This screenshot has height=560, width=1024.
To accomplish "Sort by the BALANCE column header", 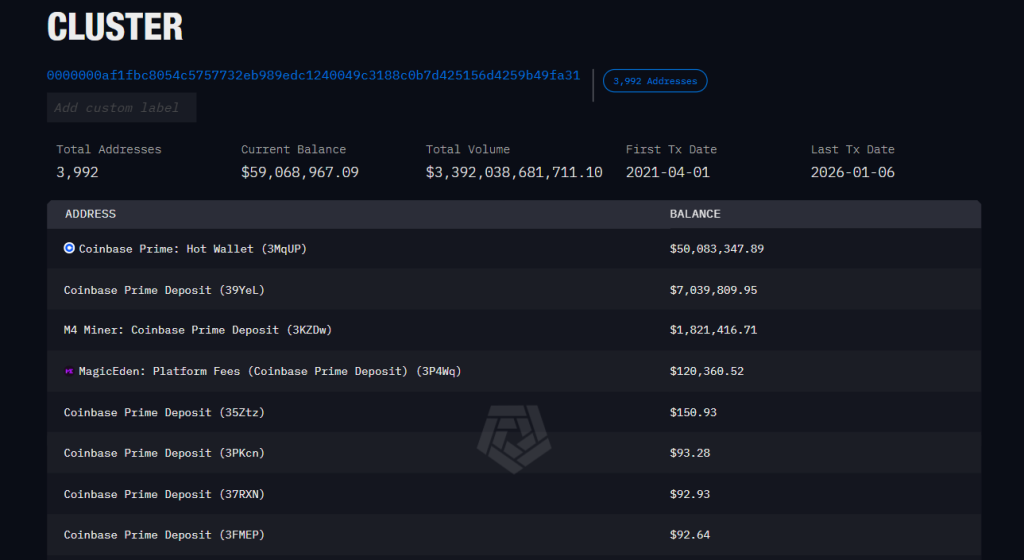I will (x=695, y=214).
